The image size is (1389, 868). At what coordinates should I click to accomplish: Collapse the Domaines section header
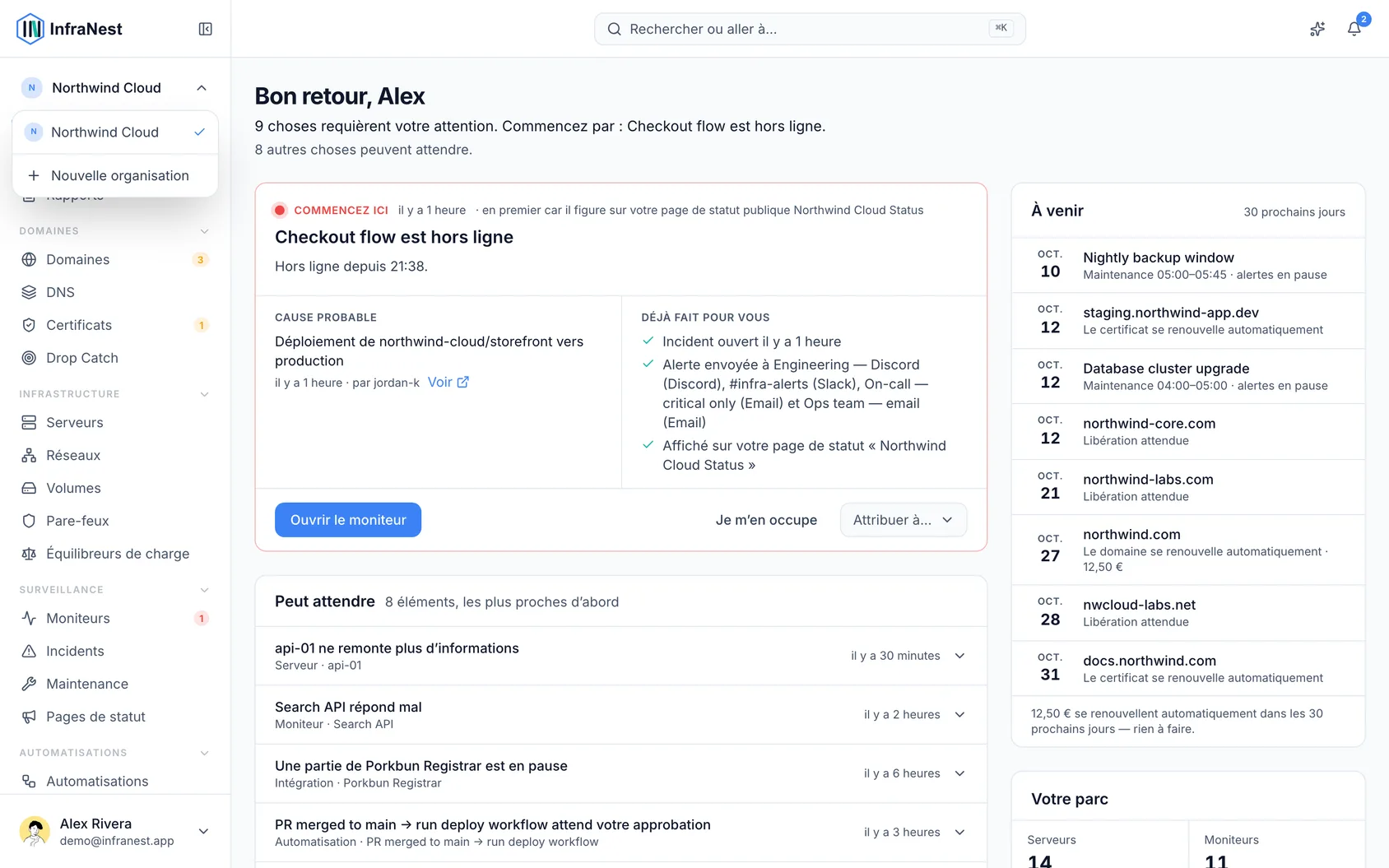click(114, 231)
